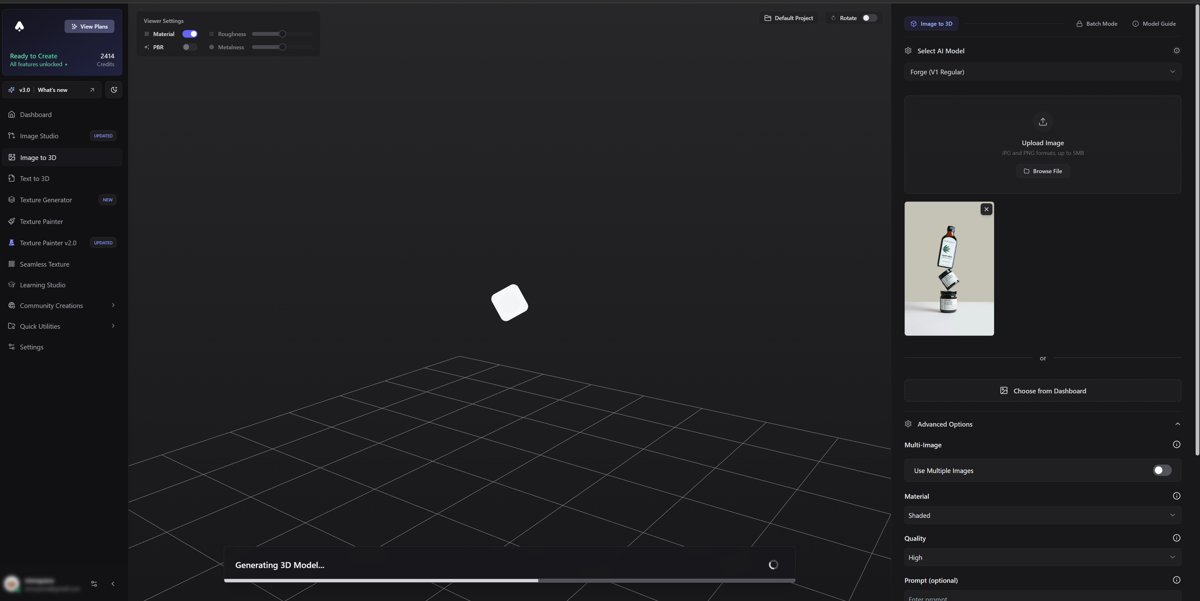Click the Ready to Create status text
The image size is (1200, 601).
(34, 56)
